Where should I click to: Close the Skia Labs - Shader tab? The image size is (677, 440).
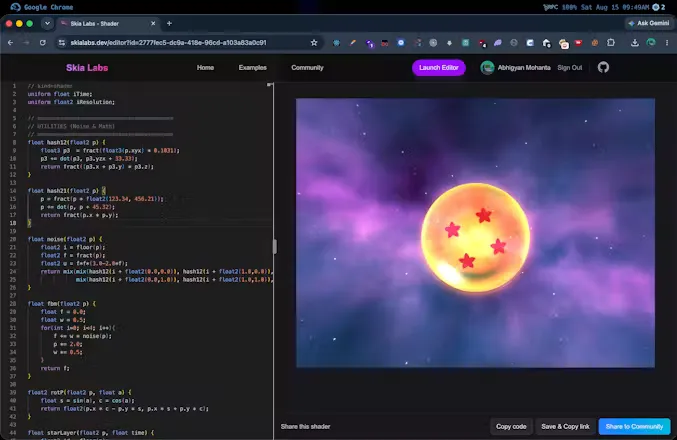coord(153,23)
